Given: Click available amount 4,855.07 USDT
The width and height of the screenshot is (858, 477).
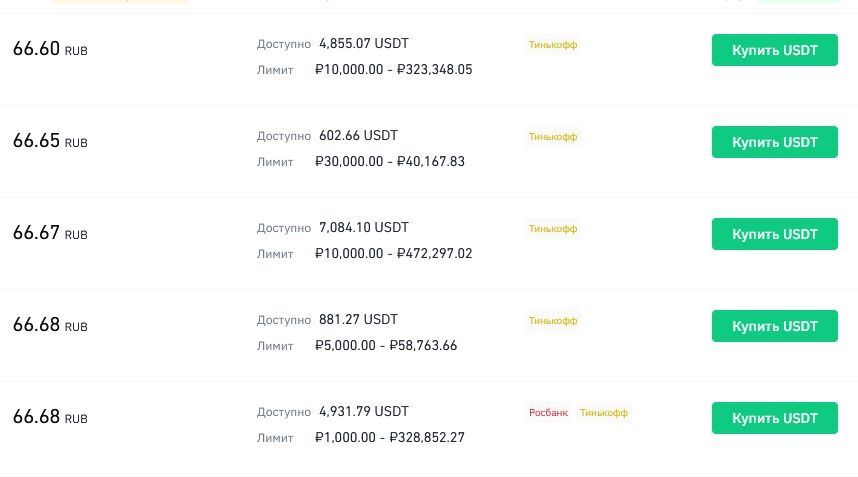Looking at the screenshot, I should tap(364, 44).
